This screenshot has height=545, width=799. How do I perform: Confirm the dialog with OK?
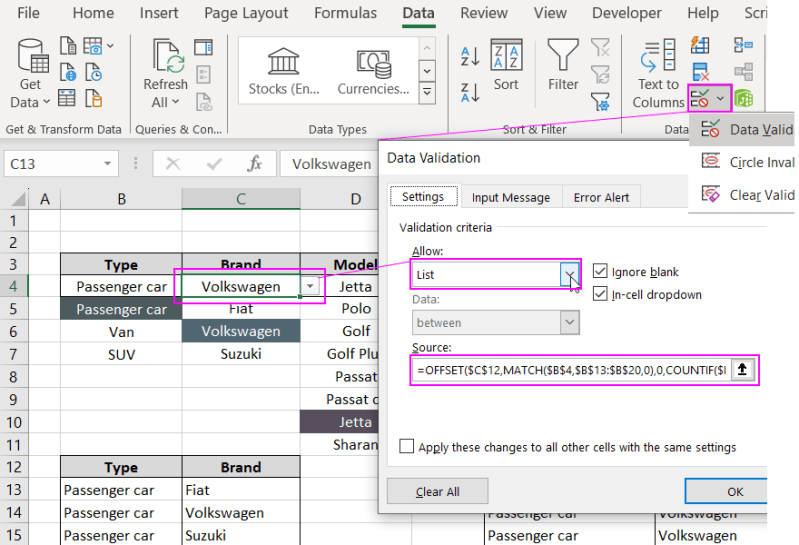[728, 492]
